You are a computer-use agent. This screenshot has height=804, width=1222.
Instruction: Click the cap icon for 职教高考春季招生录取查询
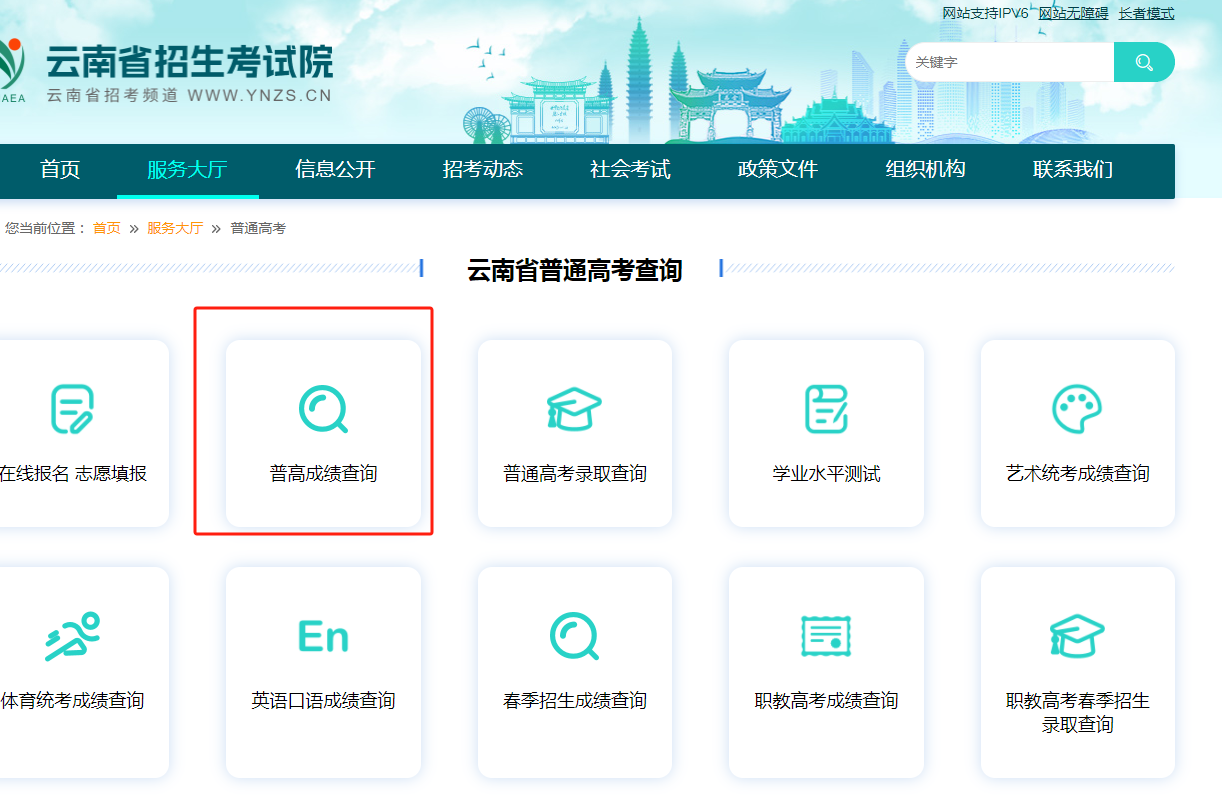coord(1077,636)
